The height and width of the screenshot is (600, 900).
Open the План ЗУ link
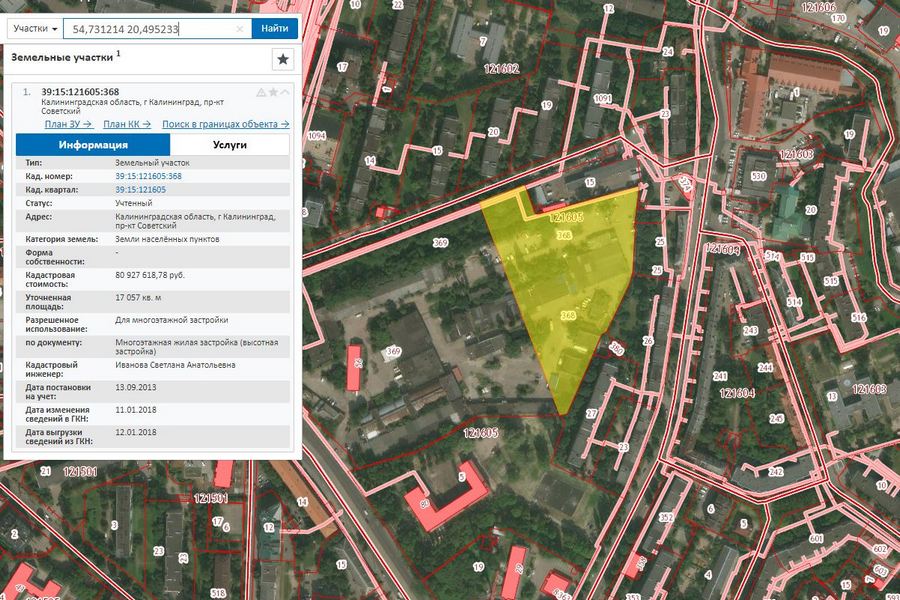click(x=68, y=124)
